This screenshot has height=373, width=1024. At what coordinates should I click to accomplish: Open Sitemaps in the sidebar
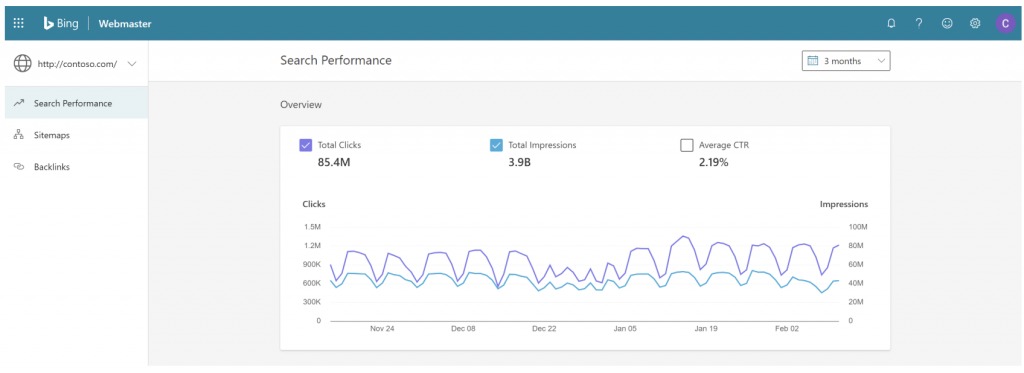pos(76,135)
